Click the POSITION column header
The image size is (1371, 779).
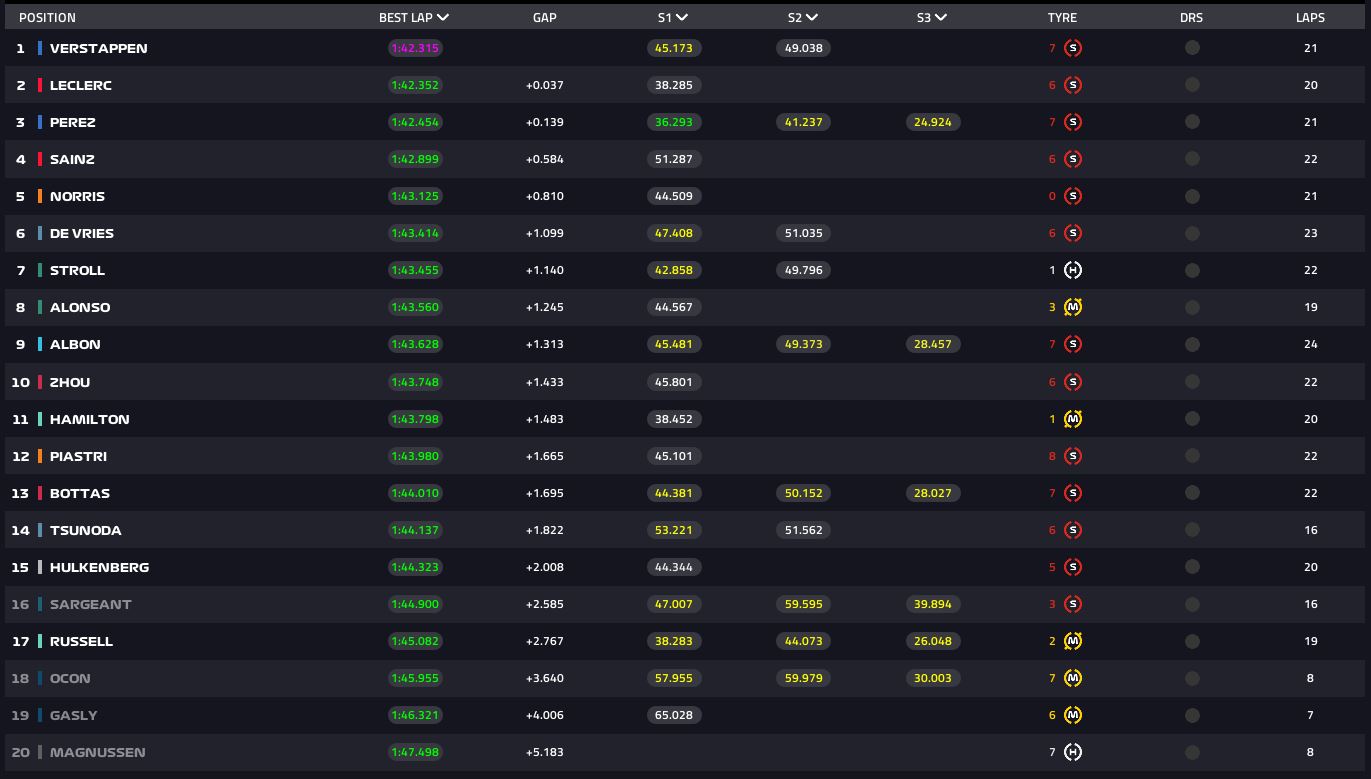click(47, 17)
